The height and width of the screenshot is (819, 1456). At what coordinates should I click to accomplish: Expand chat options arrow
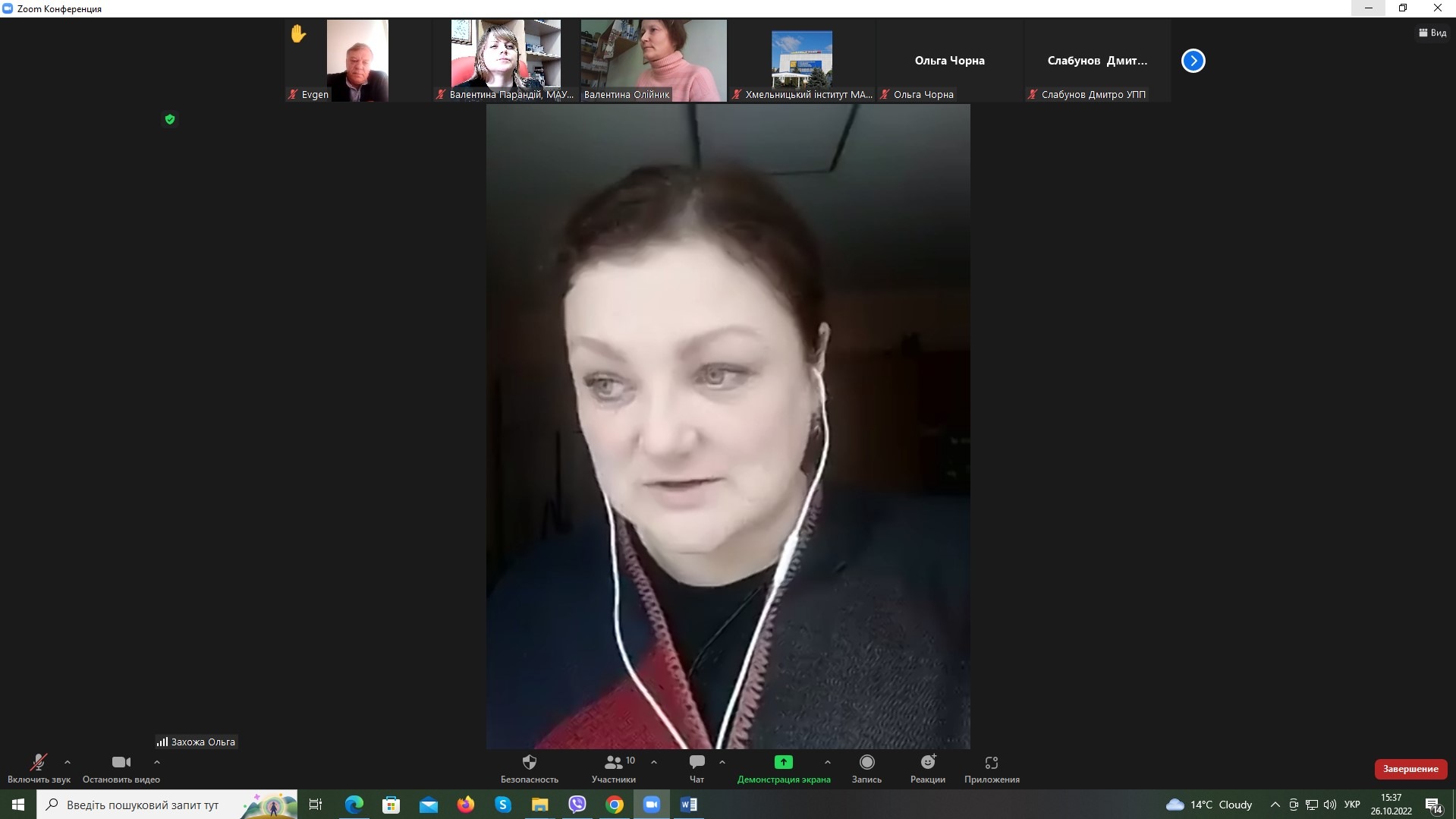(722, 762)
